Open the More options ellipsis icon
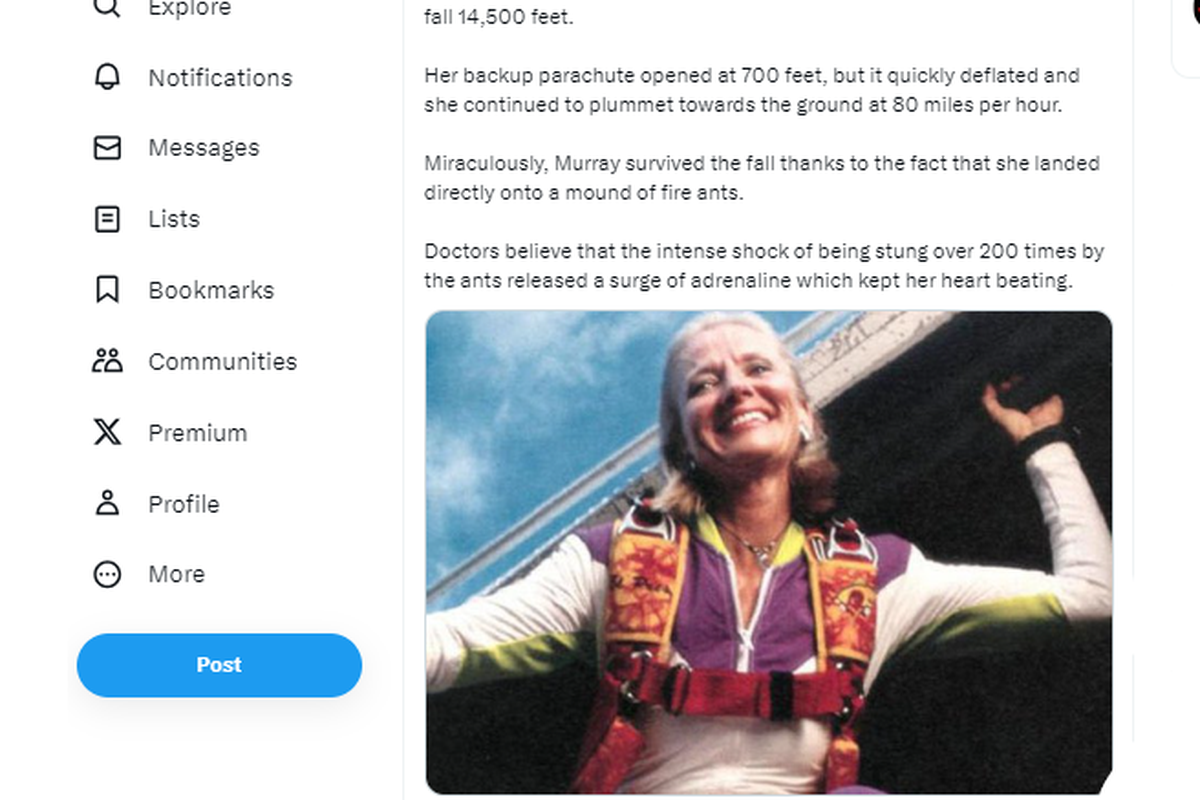Viewport: 1200px width, 800px height. click(x=106, y=574)
